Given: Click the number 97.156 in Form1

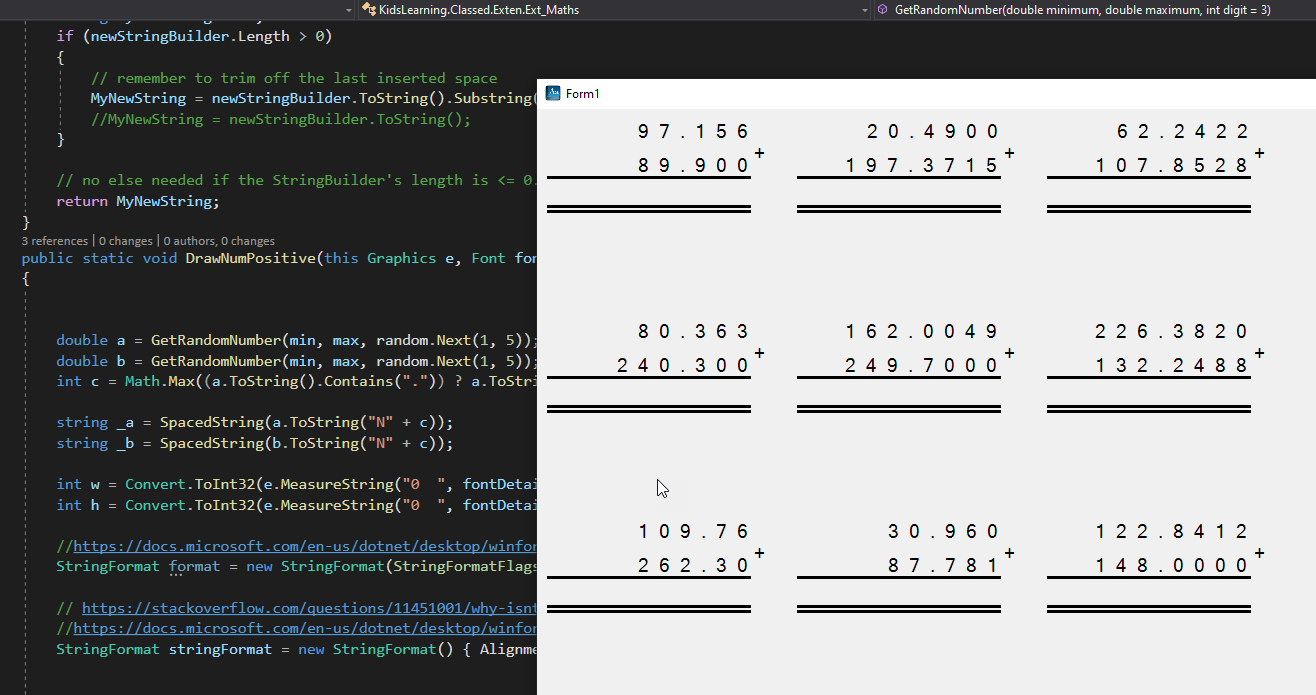Looking at the screenshot, I should point(693,132).
